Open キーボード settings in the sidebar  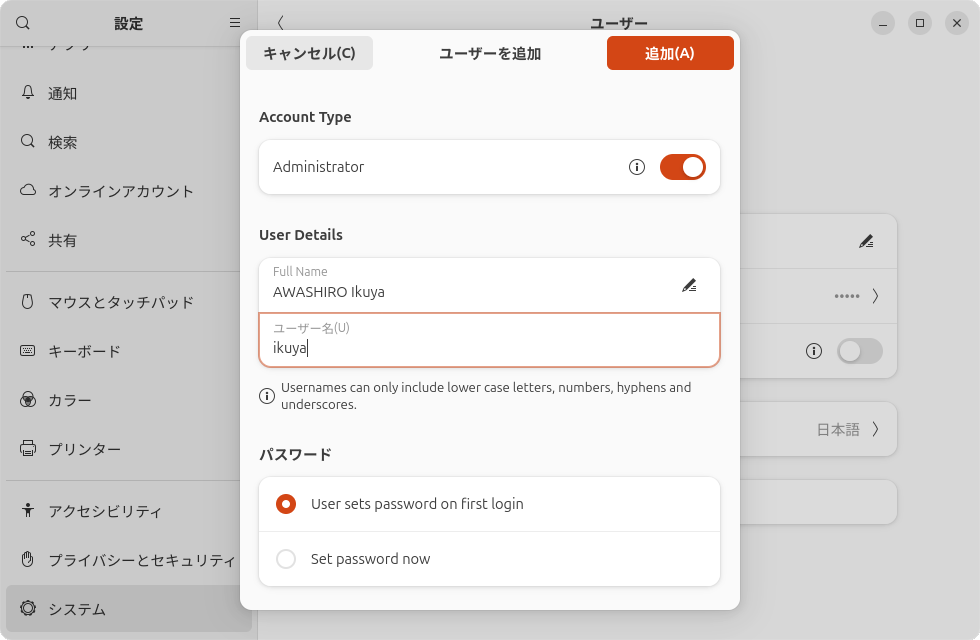tap(129, 351)
